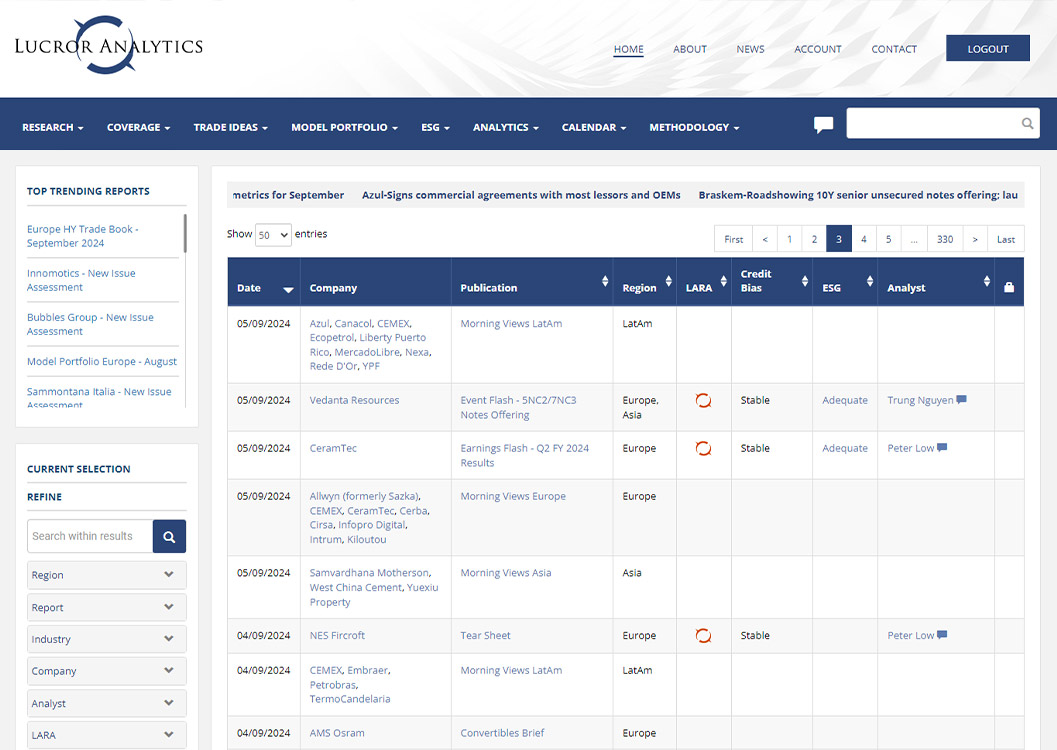Open the Account page link
This screenshot has height=750, width=1057.
pos(818,49)
